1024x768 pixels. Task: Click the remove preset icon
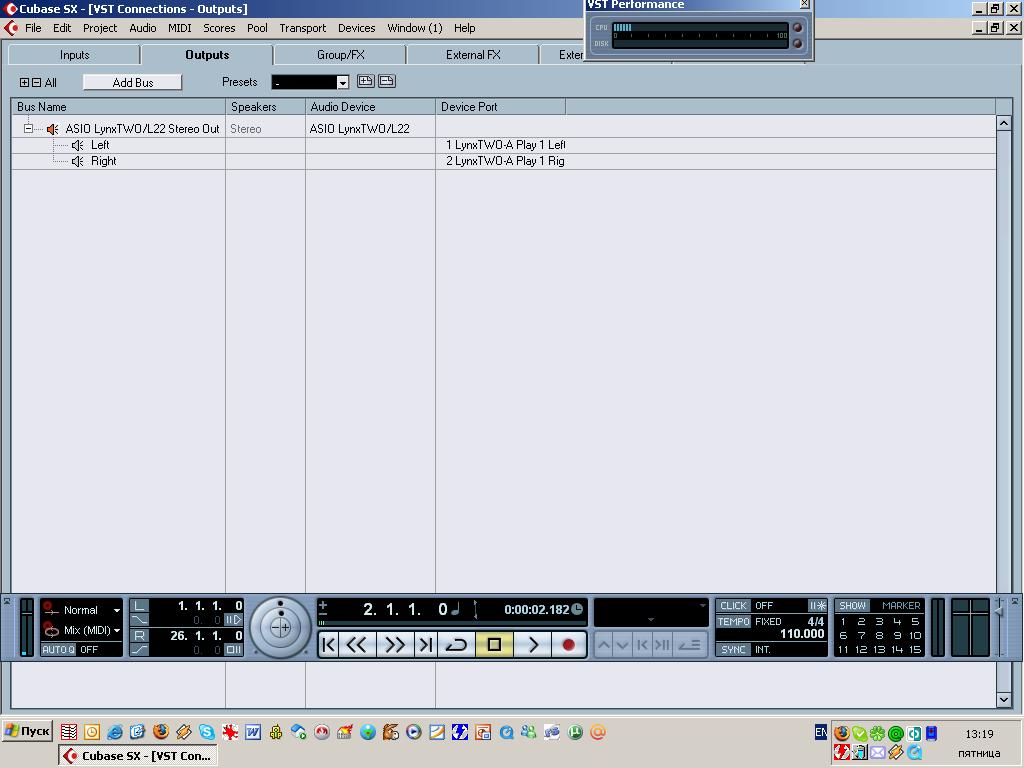click(387, 82)
